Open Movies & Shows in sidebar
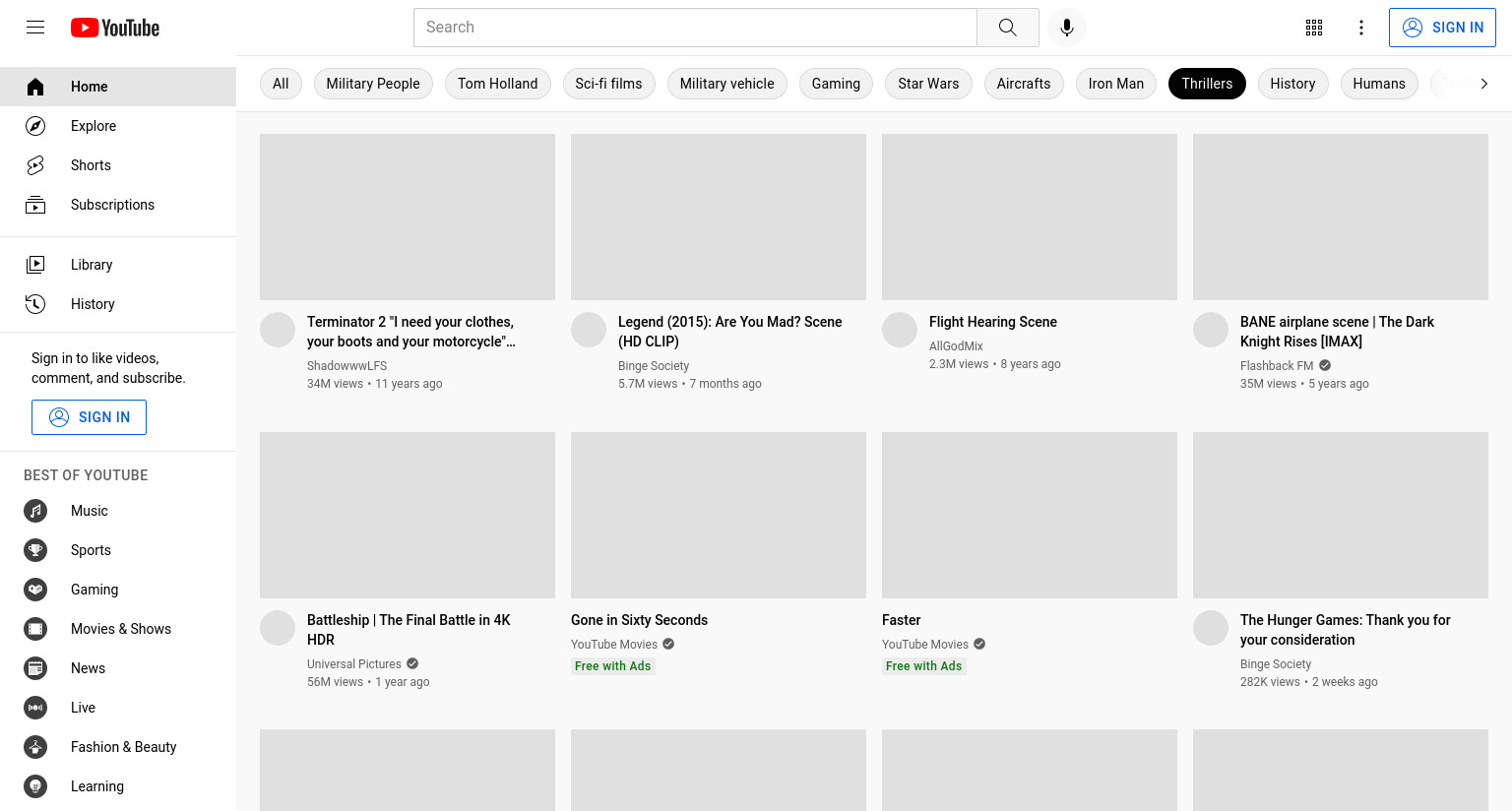 pyautogui.click(x=118, y=629)
